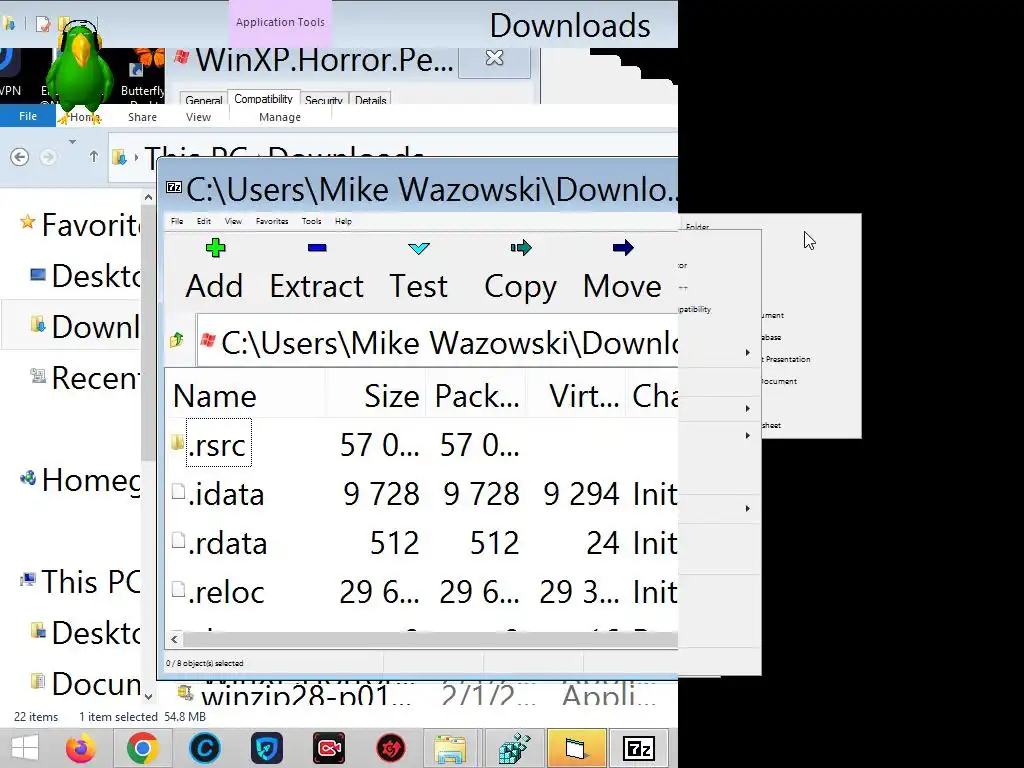Select Favorites in the navigation pane
Image resolution: width=1024 pixels, height=768 pixels.
(x=78, y=225)
